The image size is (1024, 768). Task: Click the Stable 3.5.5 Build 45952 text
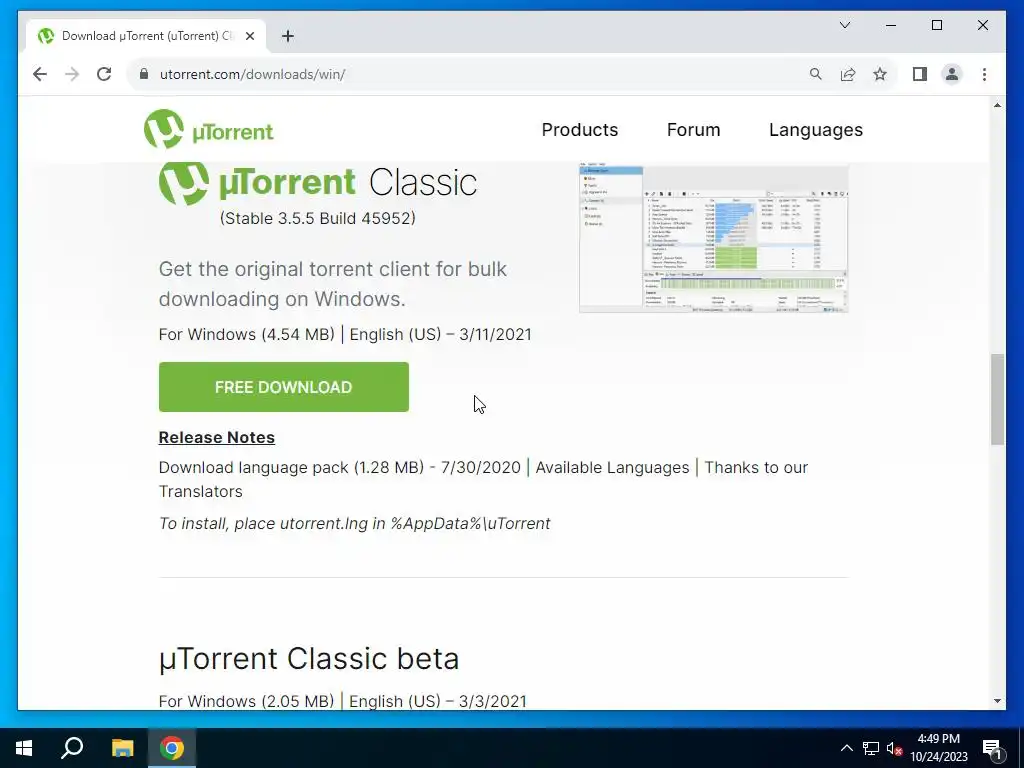[x=317, y=218]
